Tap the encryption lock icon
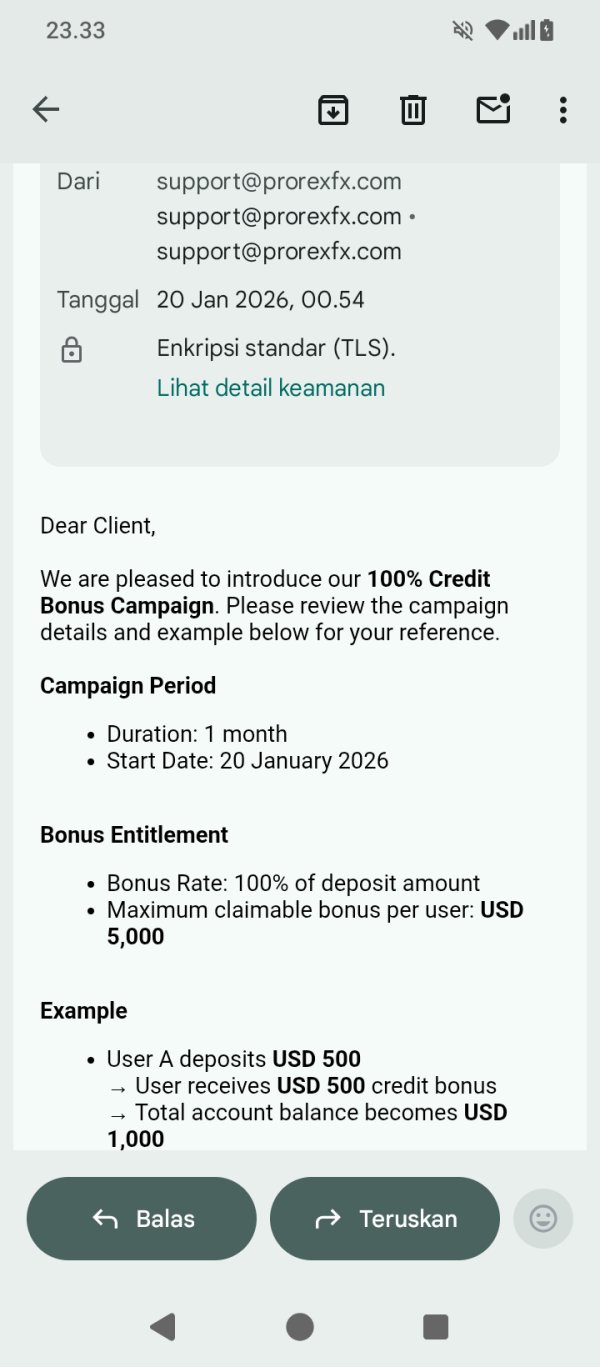The height and width of the screenshot is (1367, 600). point(71,350)
